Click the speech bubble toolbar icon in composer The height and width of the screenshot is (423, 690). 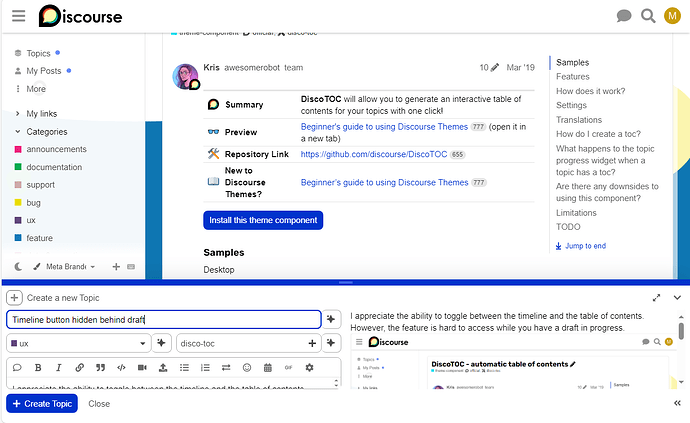(17, 368)
